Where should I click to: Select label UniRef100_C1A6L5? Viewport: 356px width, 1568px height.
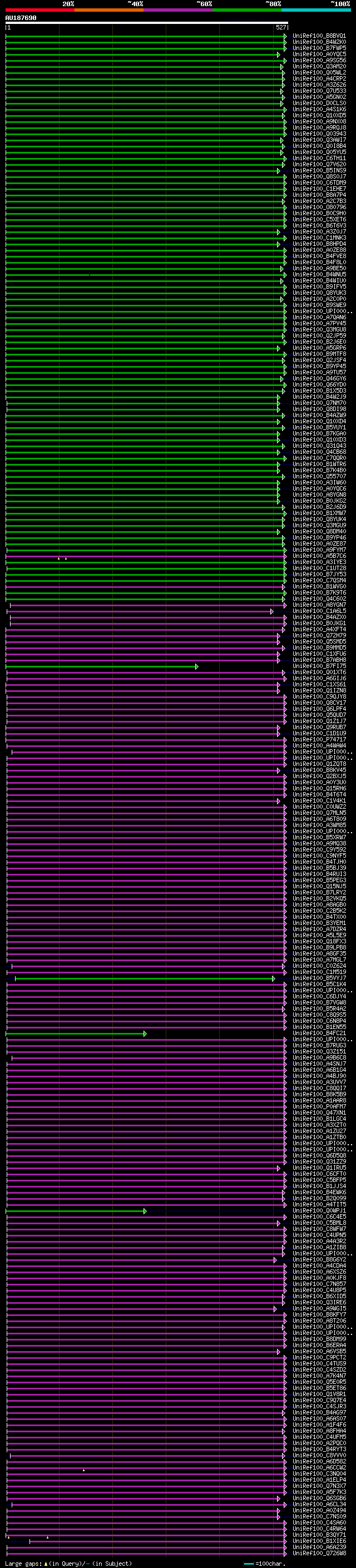coord(319,611)
